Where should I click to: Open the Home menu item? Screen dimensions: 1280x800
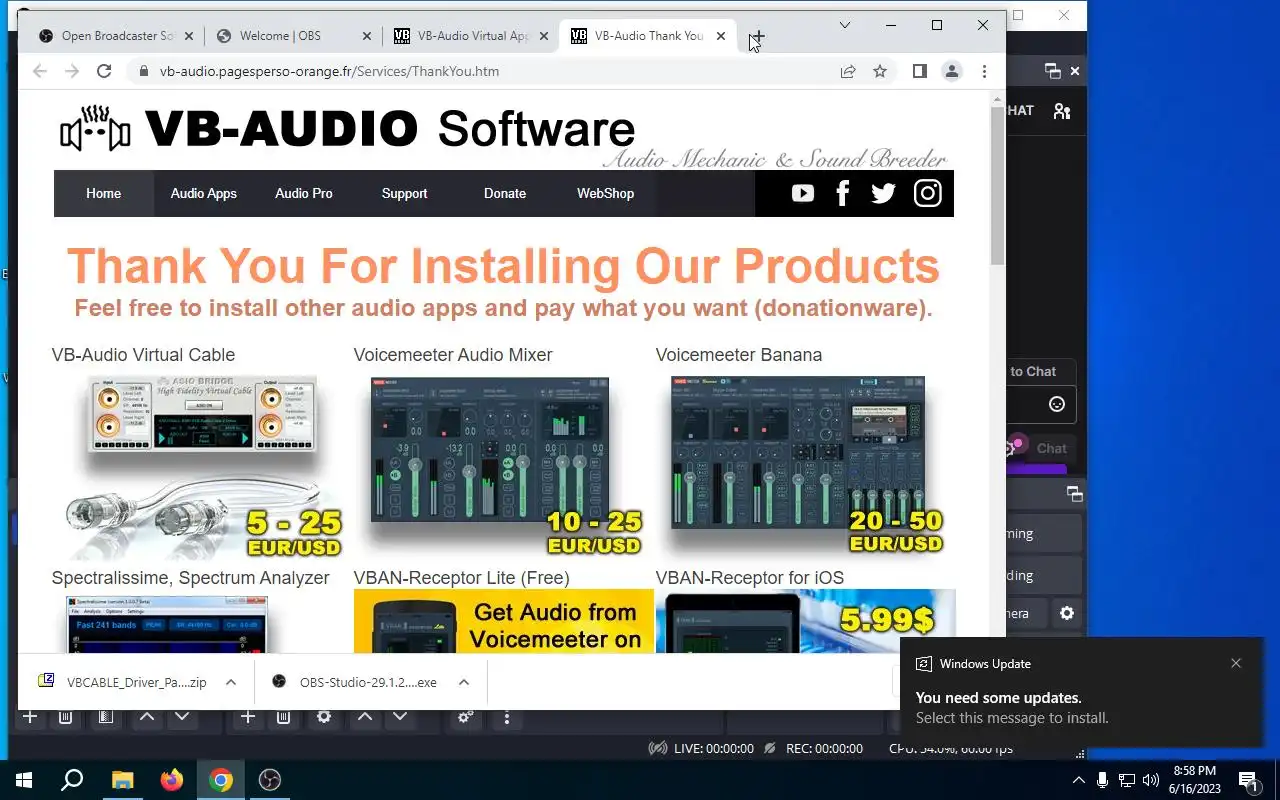[103, 193]
